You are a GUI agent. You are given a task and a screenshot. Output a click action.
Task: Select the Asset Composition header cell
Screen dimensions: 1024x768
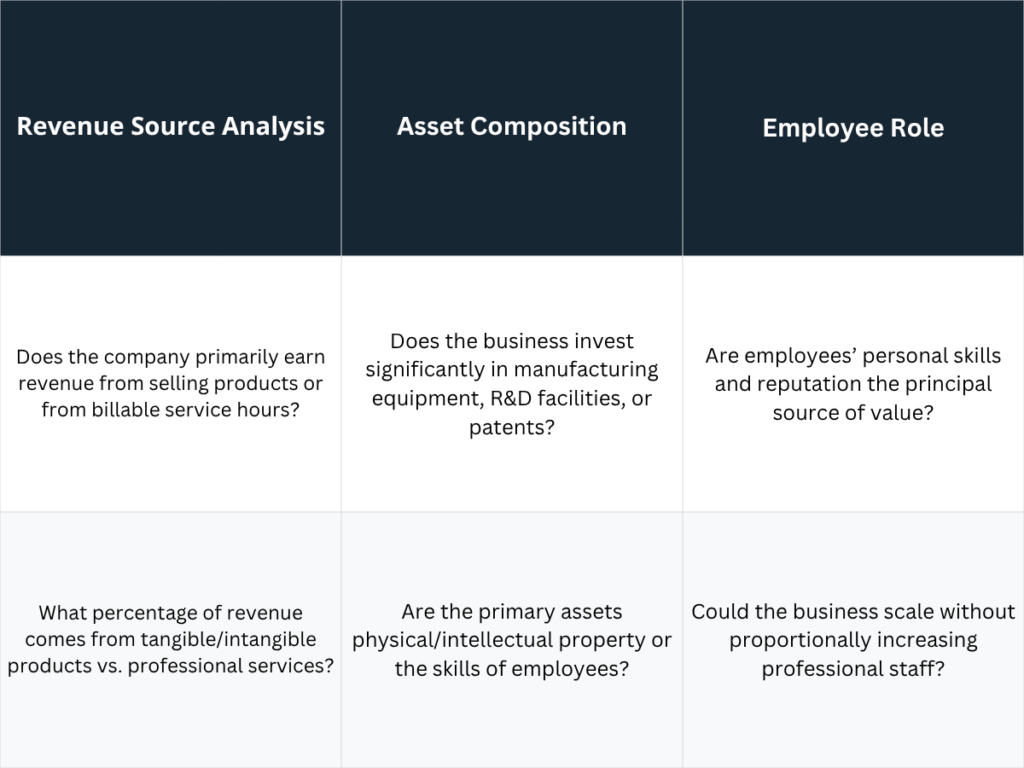[x=511, y=127]
